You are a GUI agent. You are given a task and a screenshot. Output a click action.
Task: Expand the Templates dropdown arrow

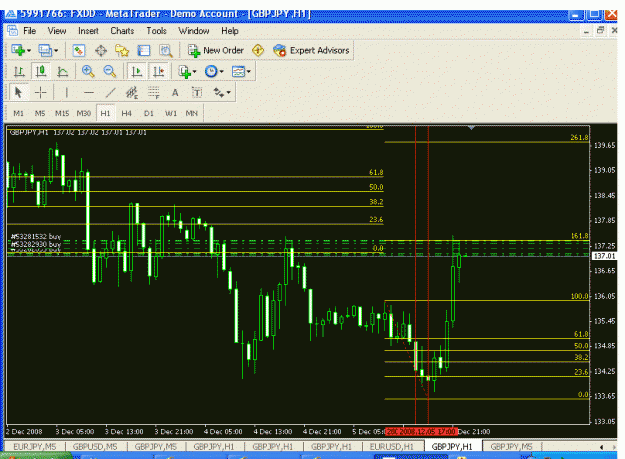[x=249, y=72]
